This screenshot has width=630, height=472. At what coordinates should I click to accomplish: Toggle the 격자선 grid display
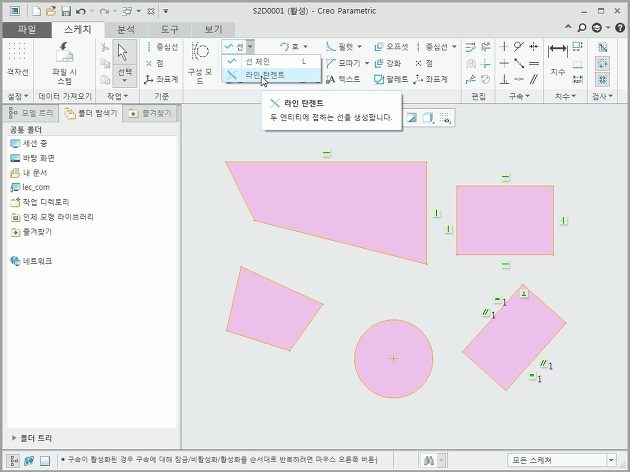pos(18,59)
